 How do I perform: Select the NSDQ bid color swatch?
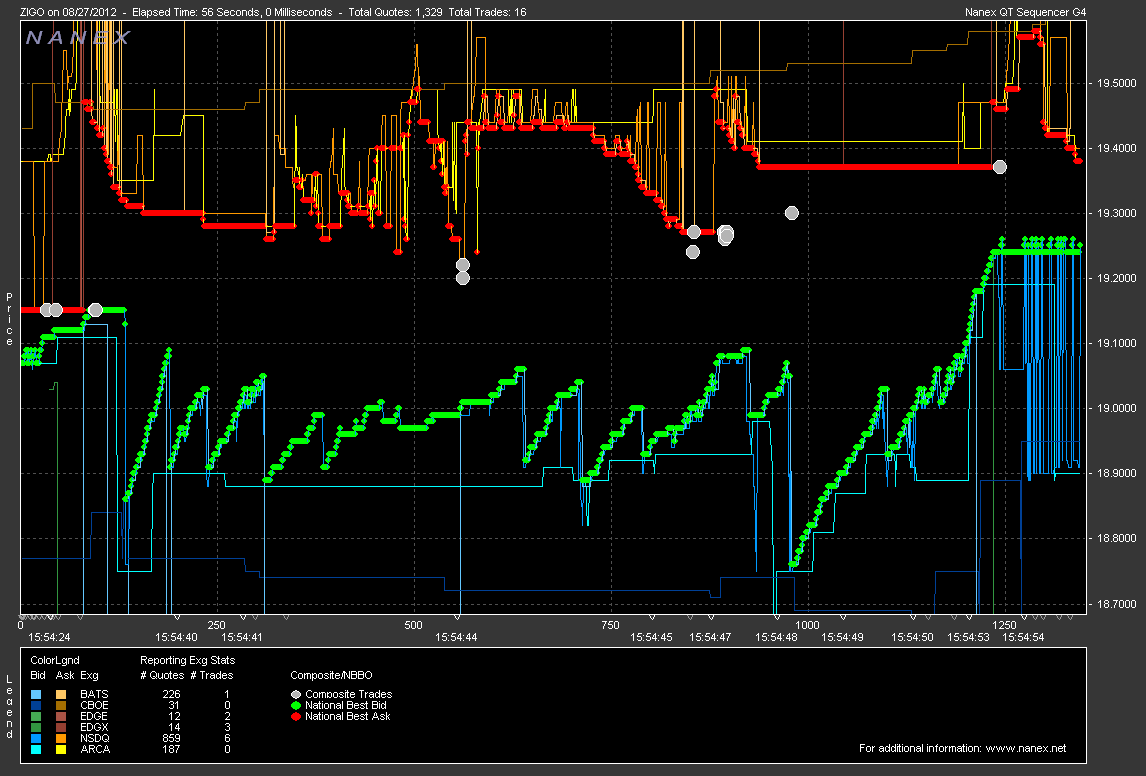(37, 738)
